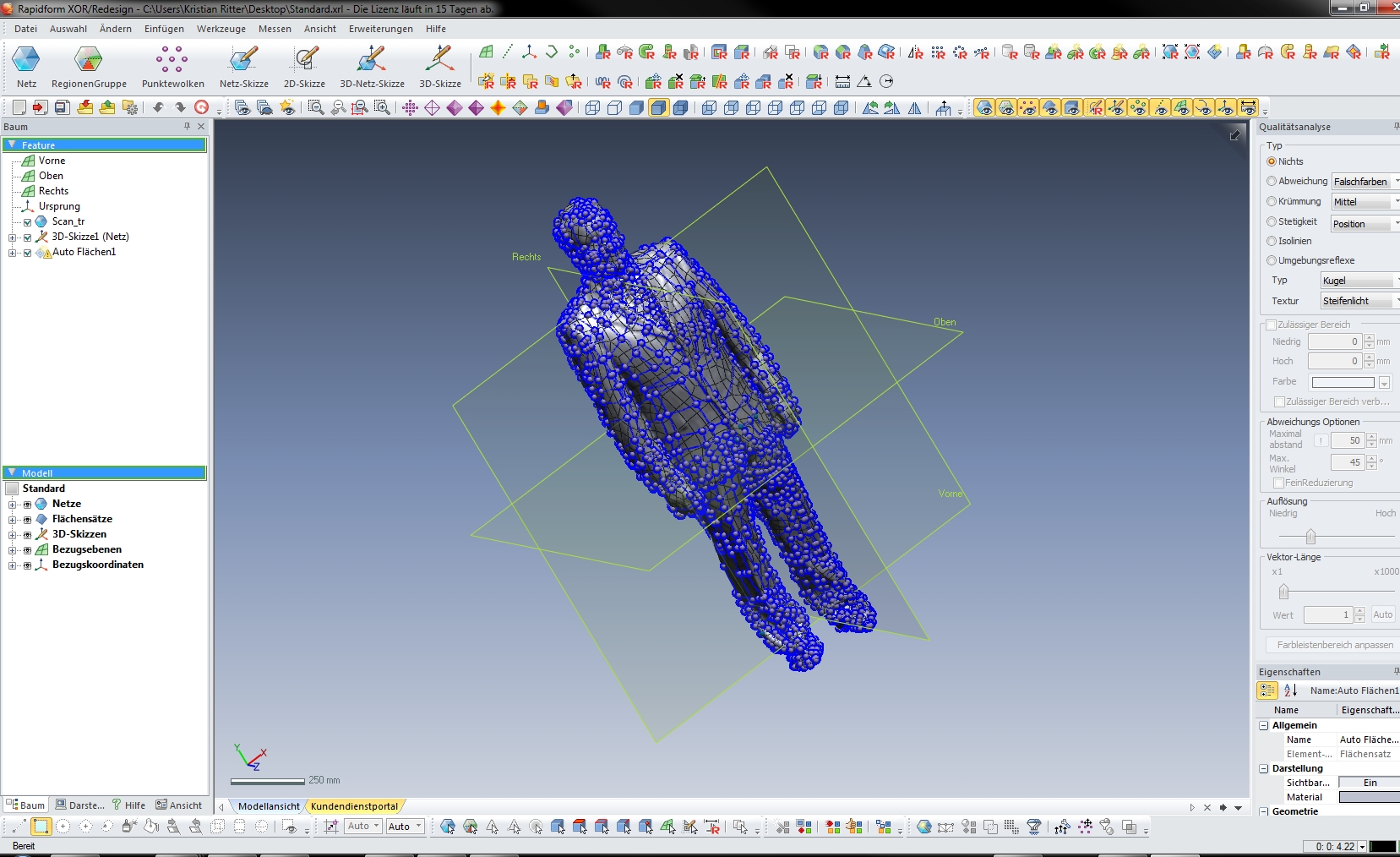Click the undo arrow icon
Screen dimensions: 1400x857
[x=158, y=107]
